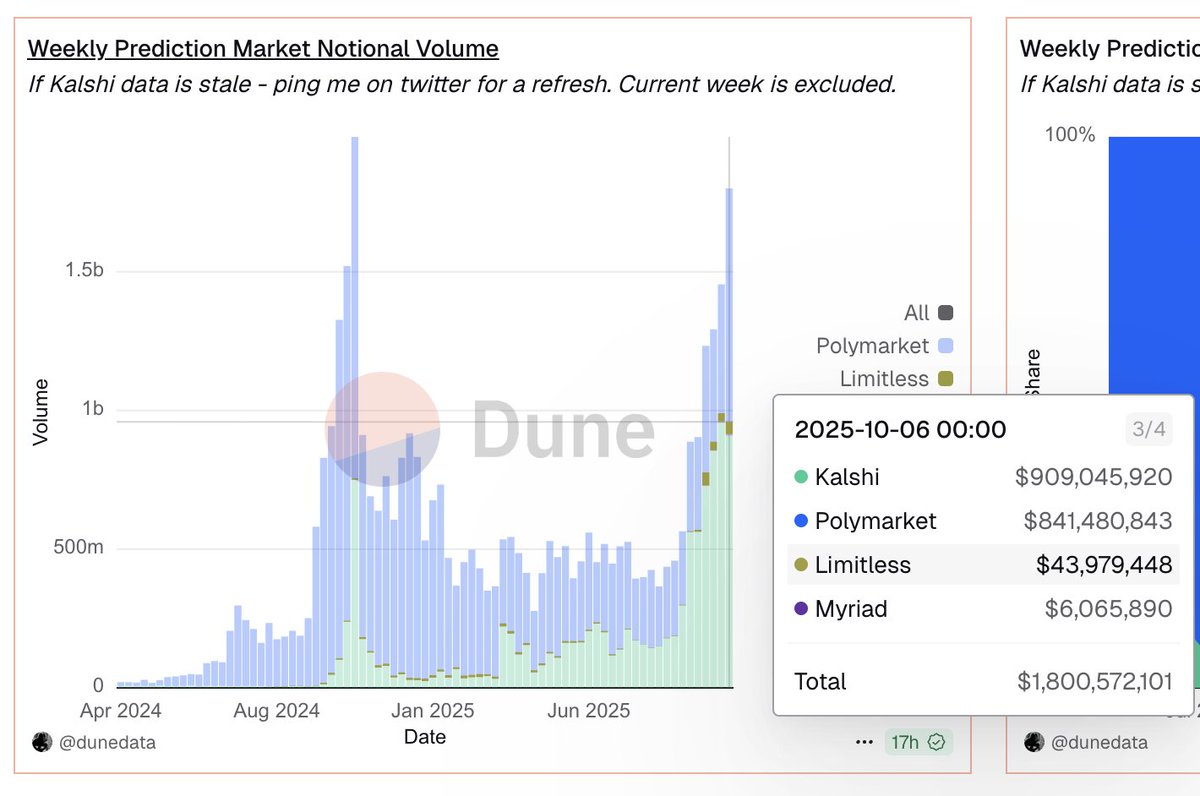
Task: Click the 100% y-axis label in right chart
Action: [1070, 134]
